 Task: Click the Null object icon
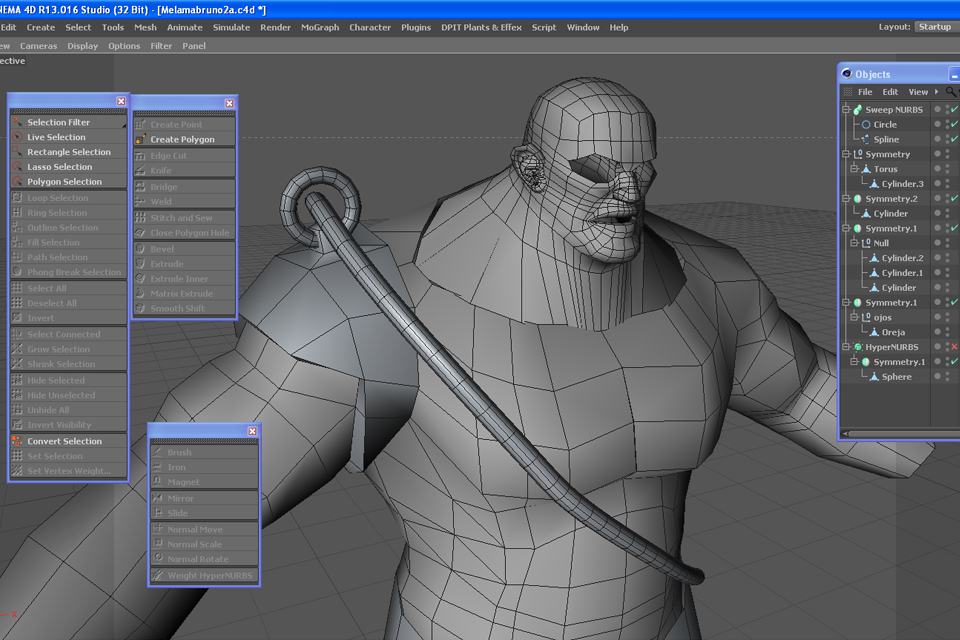pos(866,243)
